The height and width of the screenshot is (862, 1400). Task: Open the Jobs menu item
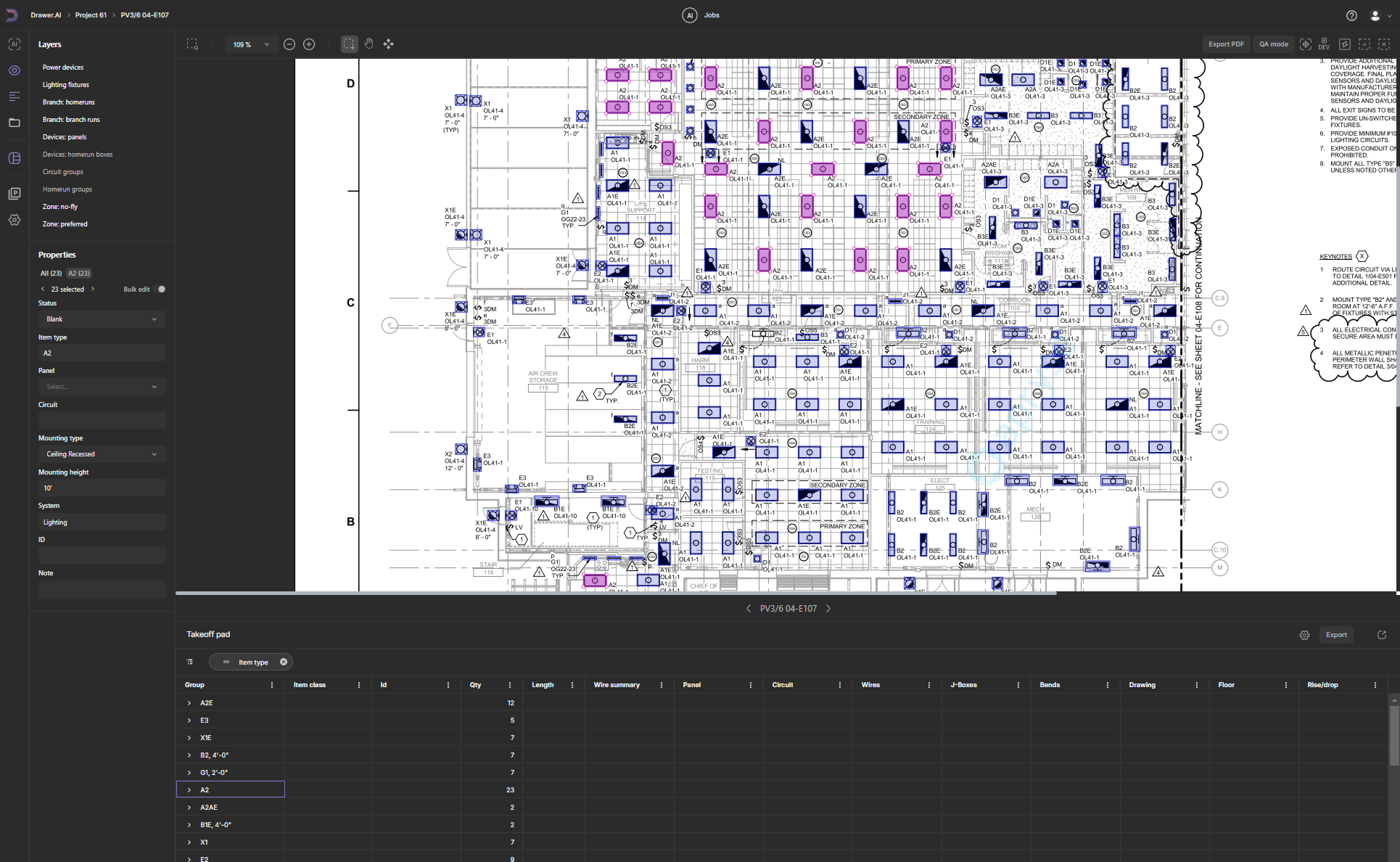click(x=711, y=15)
